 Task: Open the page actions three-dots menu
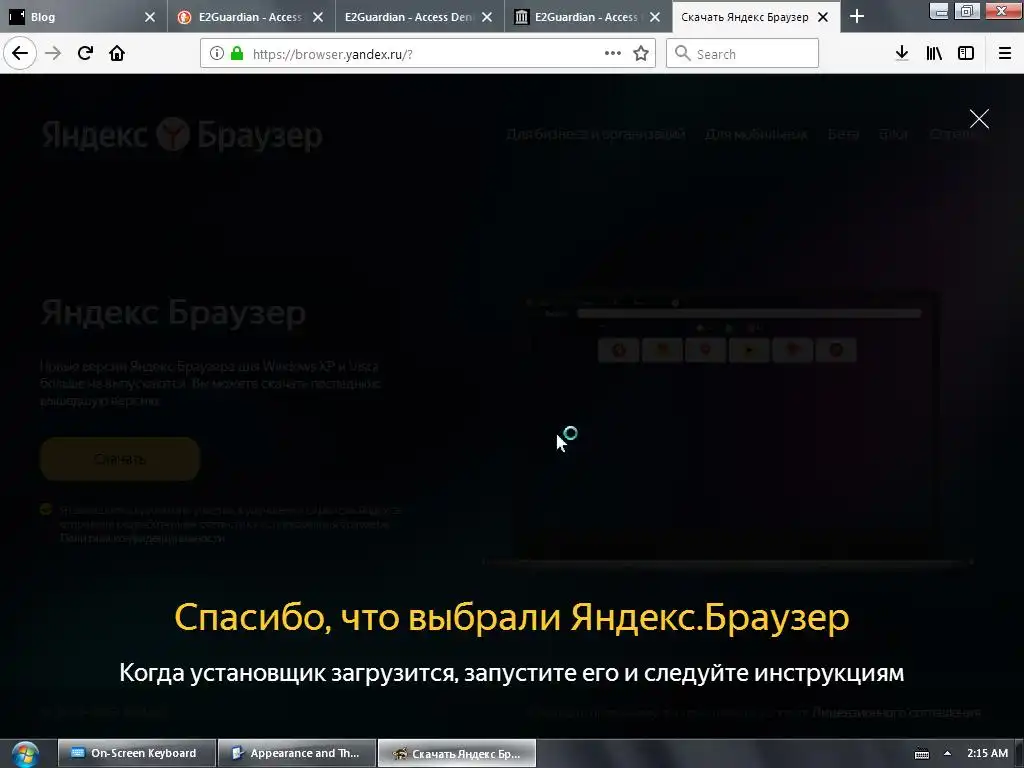(x=613, y=54)
